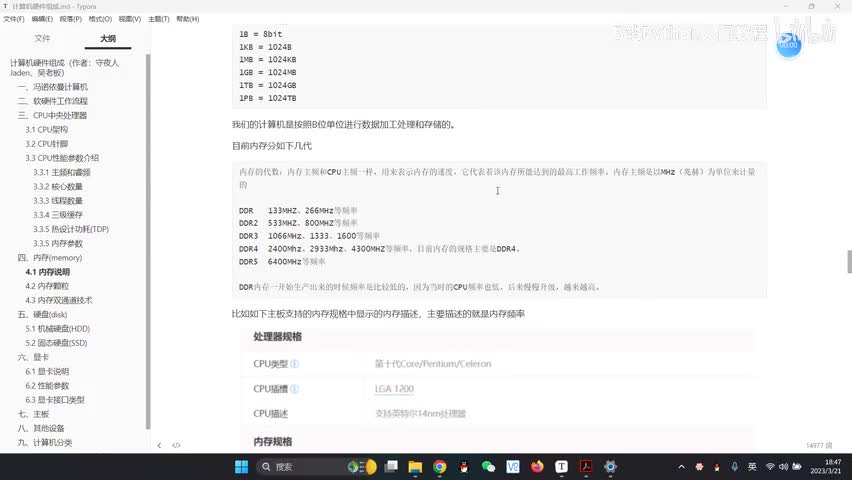Jump to outline heading 一、冯诺依曼计算机
This screenshot has height=480, width=852.
coord(53,87)
